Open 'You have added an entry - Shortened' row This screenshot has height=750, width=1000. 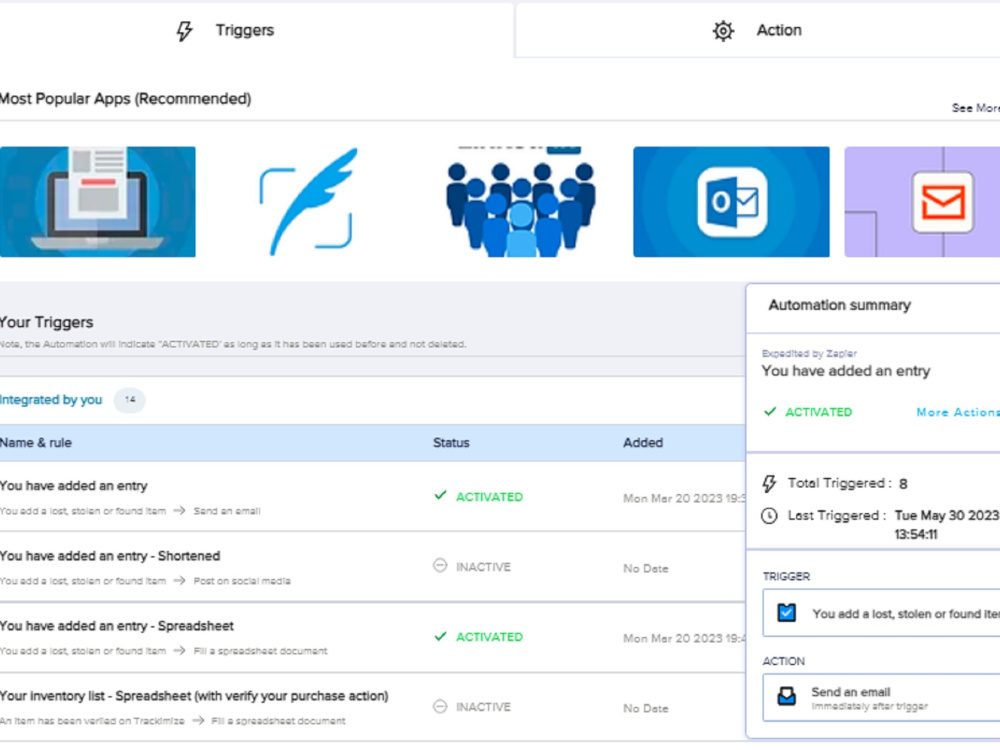point(372,567)
